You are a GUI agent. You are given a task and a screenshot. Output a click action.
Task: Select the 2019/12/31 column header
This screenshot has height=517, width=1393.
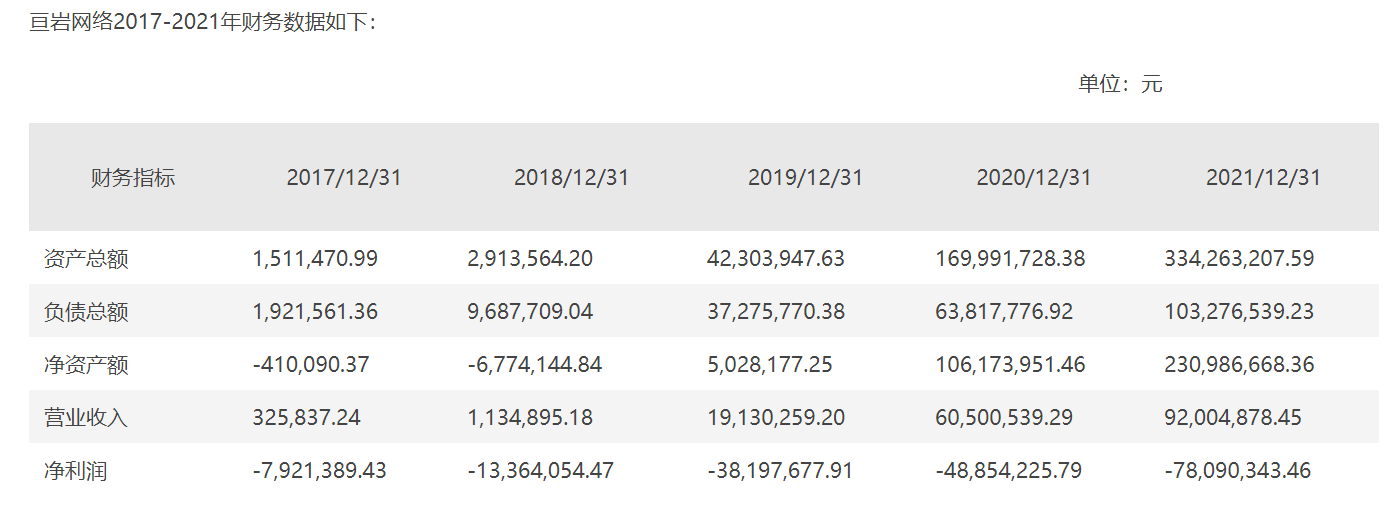pos(805,178)
